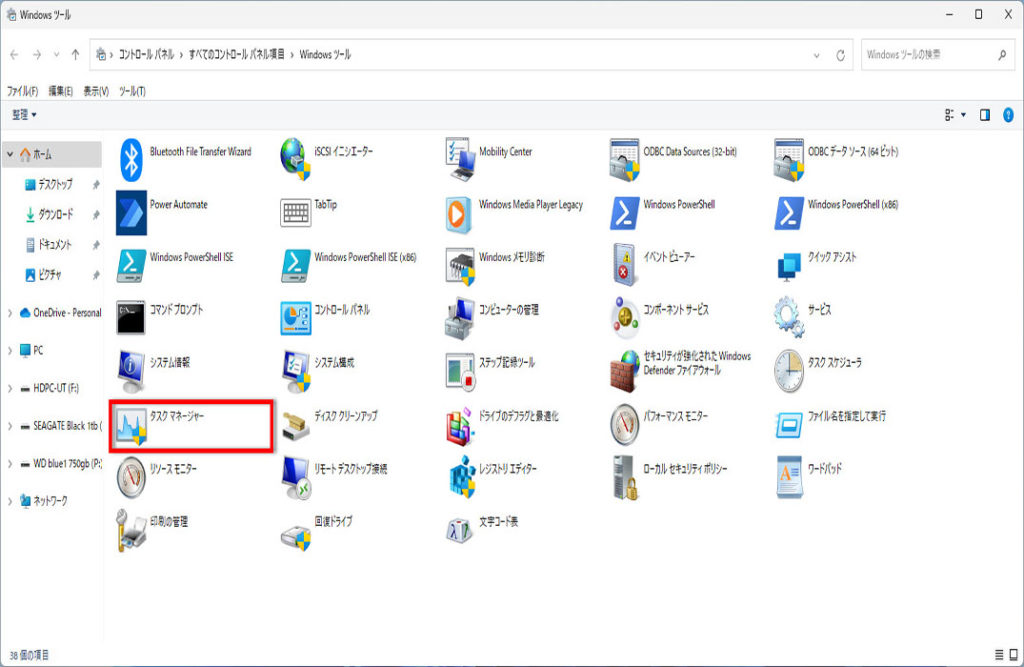Launch Windows Media Player Legacy icon
Viewport: 1024px width, 667px height.
pos(461,213)
